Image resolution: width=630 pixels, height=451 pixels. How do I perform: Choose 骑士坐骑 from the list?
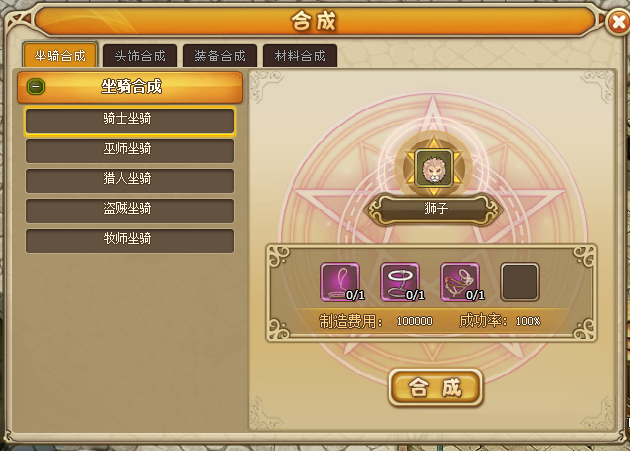click(x=130, y=121)
